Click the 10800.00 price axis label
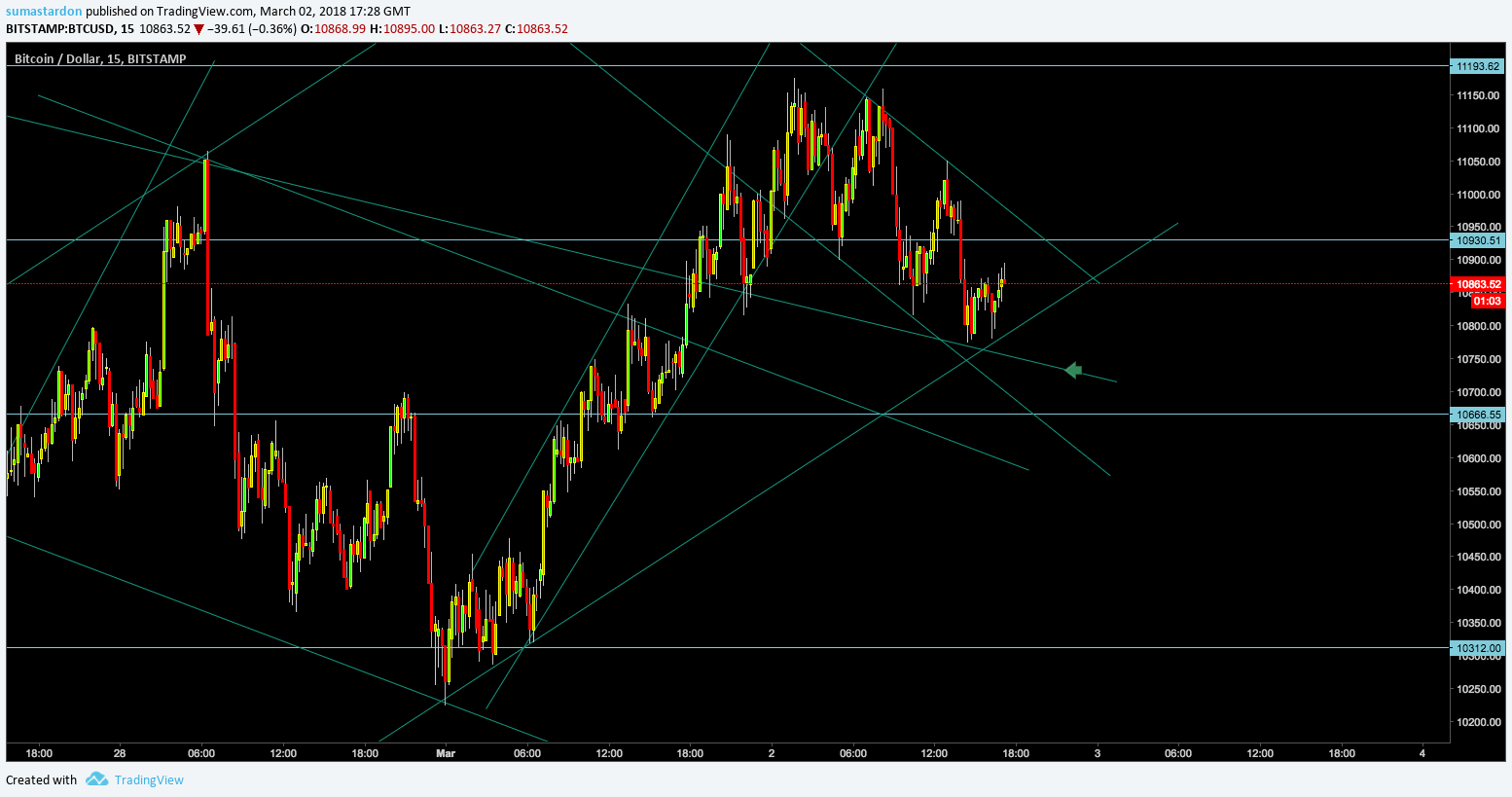Screen dimensions: 1512x797 coord(1478,326)
